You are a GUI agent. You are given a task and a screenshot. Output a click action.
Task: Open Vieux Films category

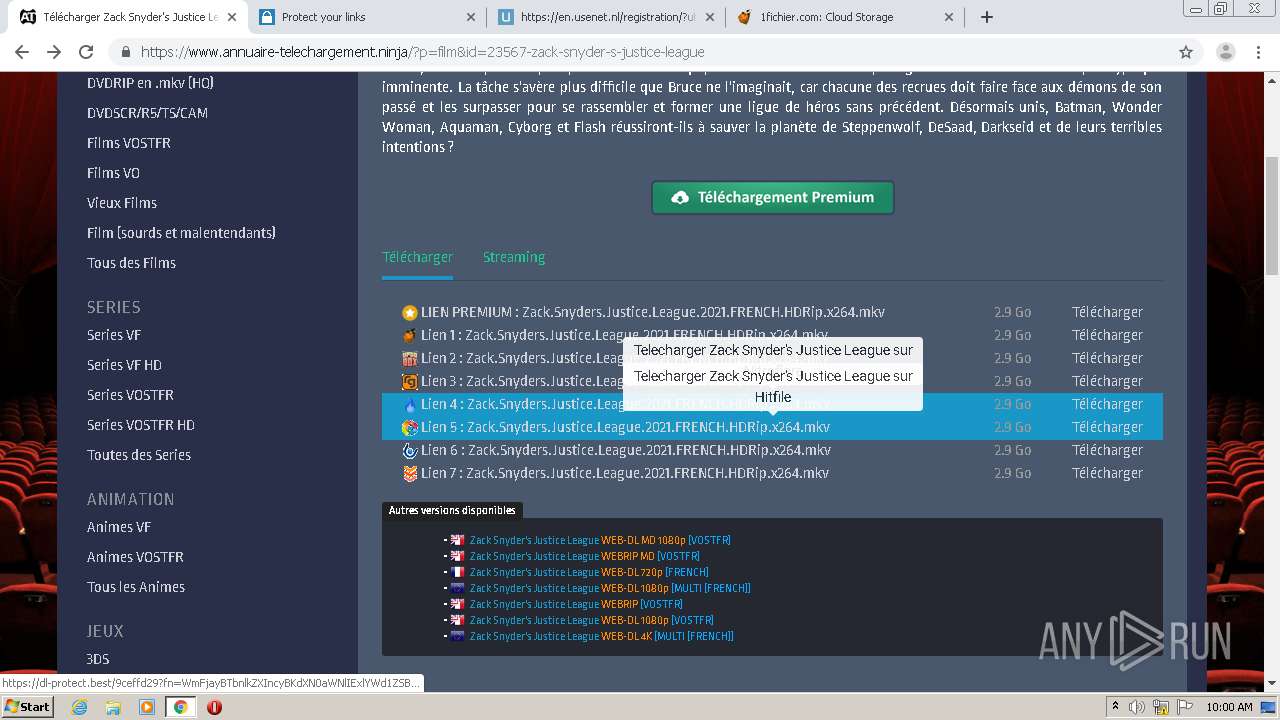(122, 203)
